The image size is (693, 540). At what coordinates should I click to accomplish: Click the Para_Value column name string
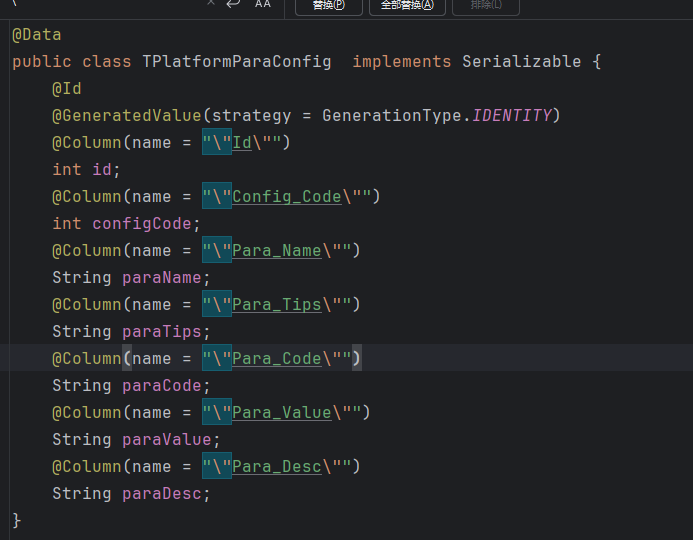282,412
